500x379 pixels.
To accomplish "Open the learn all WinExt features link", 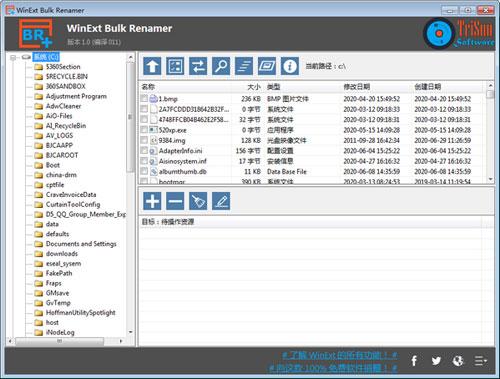I will [x=340, y=355].
